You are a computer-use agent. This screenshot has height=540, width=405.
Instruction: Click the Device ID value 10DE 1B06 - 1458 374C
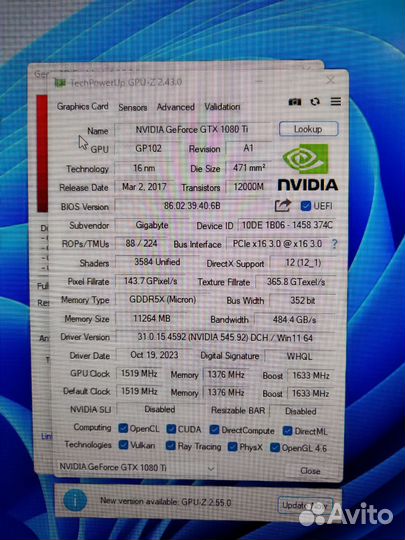(287, 225)
